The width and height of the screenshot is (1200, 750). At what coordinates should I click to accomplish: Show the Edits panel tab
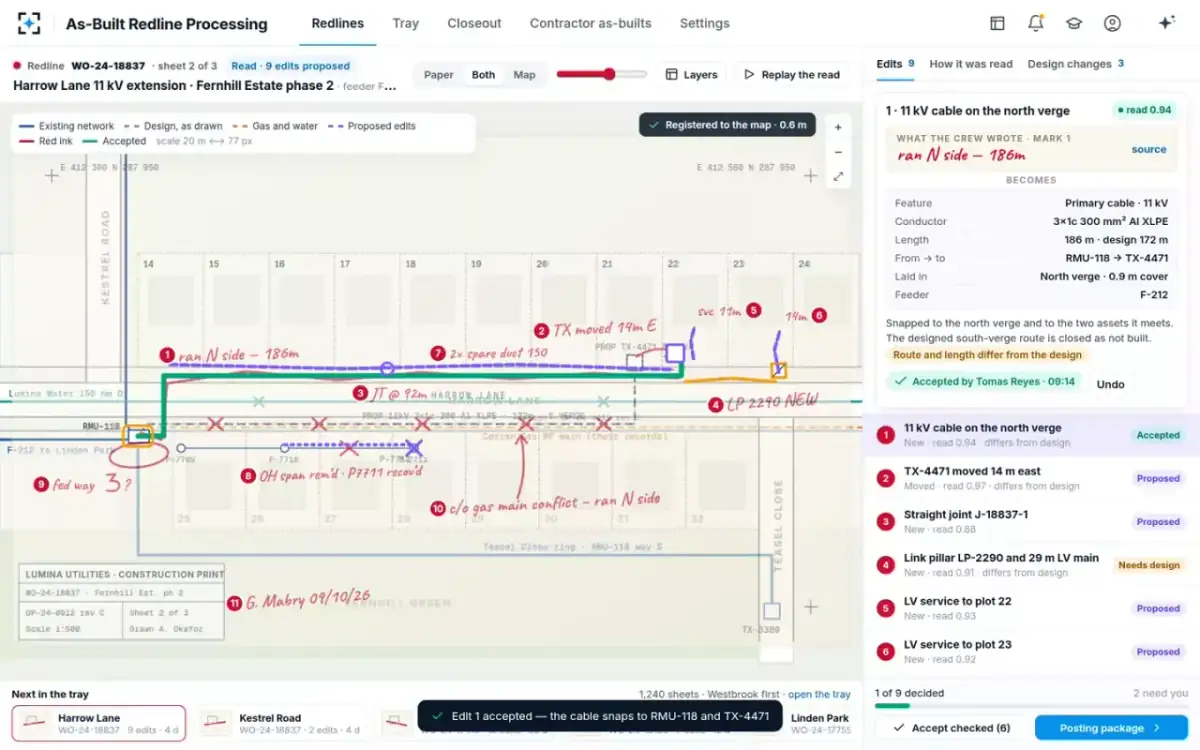coord(896,64)
